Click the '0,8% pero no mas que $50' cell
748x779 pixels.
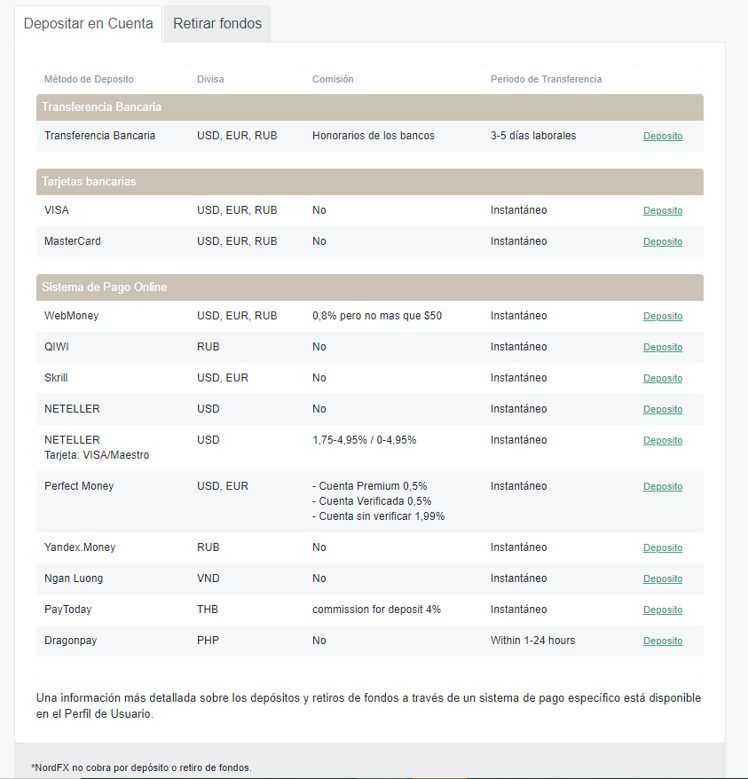tap(377, 315)
